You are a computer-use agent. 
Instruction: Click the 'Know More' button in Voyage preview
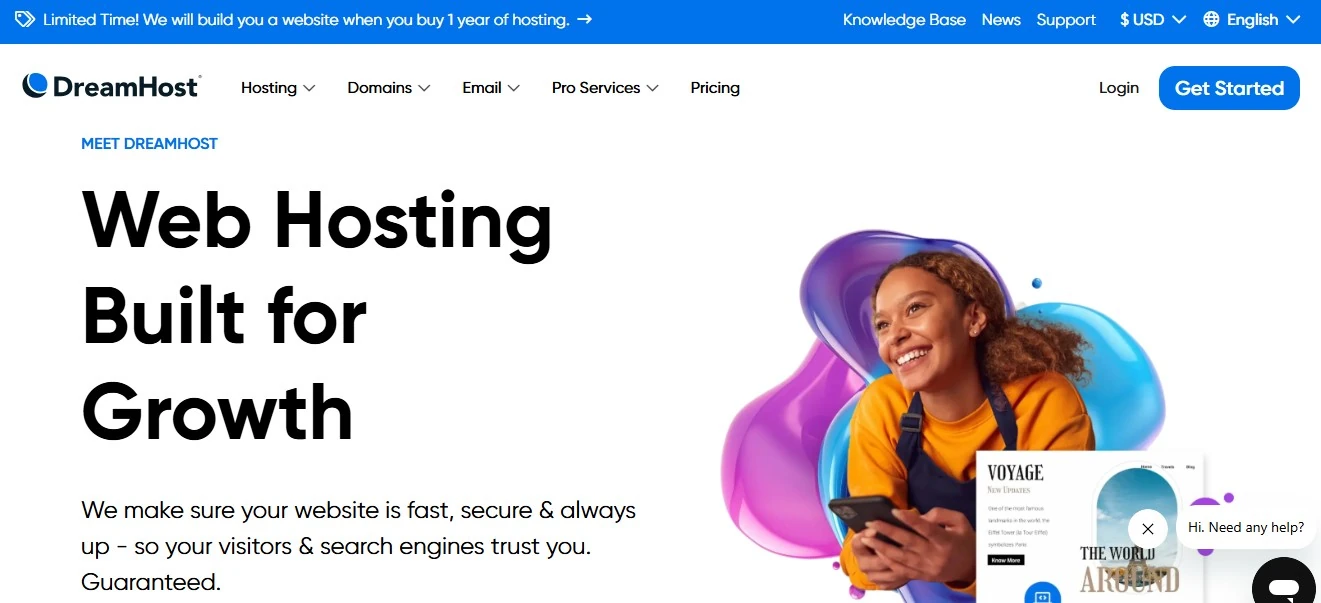point(1006,560)
